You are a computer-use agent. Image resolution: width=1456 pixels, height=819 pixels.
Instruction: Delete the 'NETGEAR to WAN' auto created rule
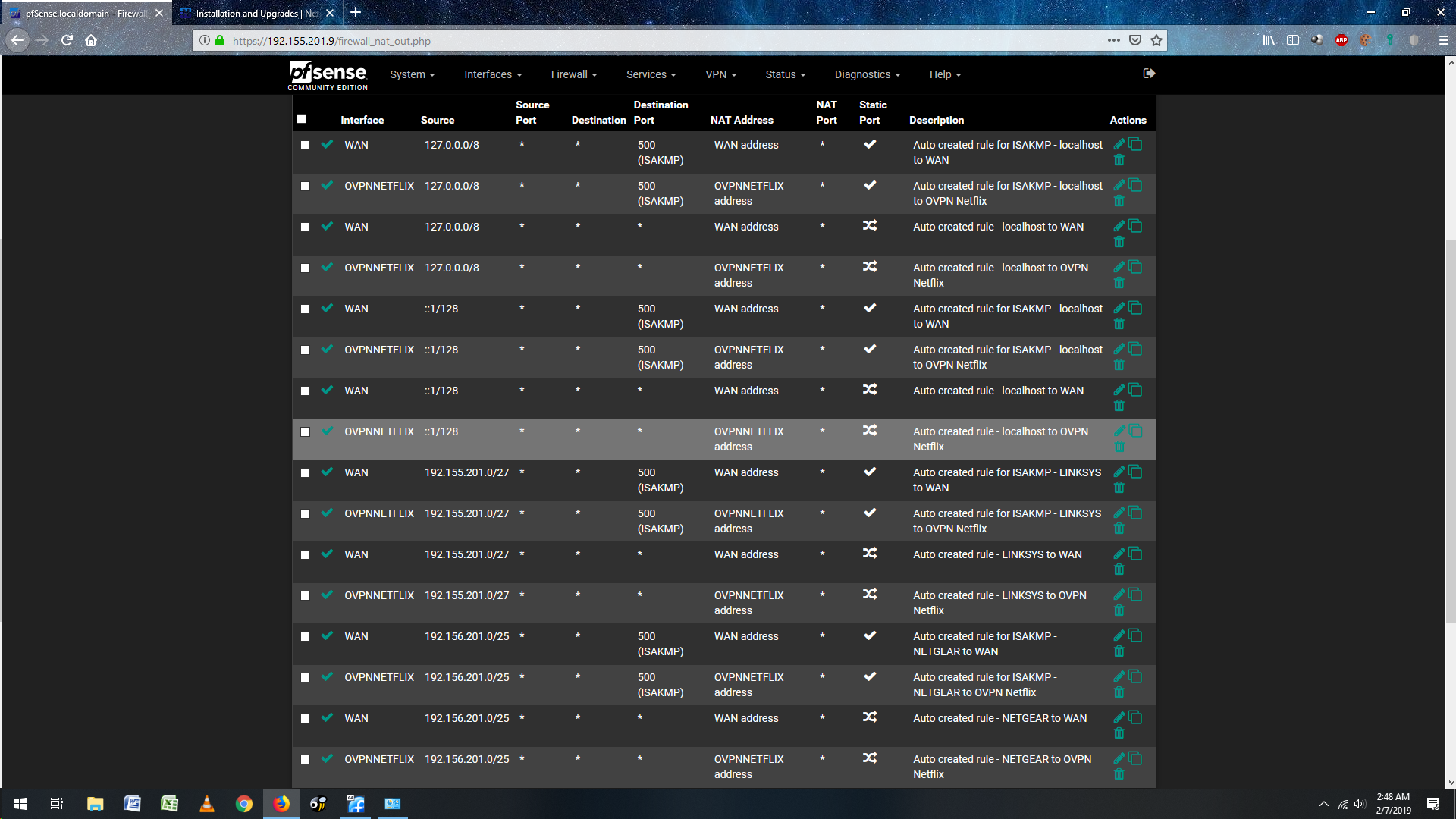pyautogui.click(x=1119, y=733)
